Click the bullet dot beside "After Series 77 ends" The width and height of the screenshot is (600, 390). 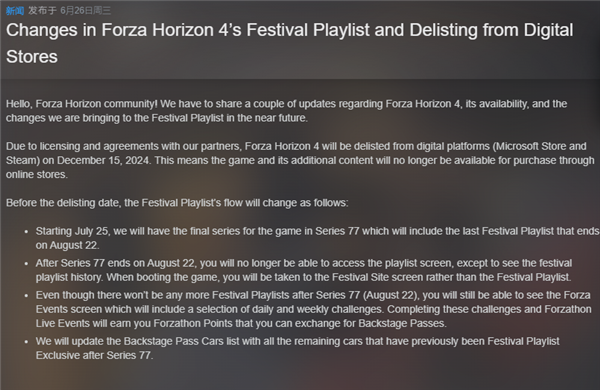tap(26, 264)
